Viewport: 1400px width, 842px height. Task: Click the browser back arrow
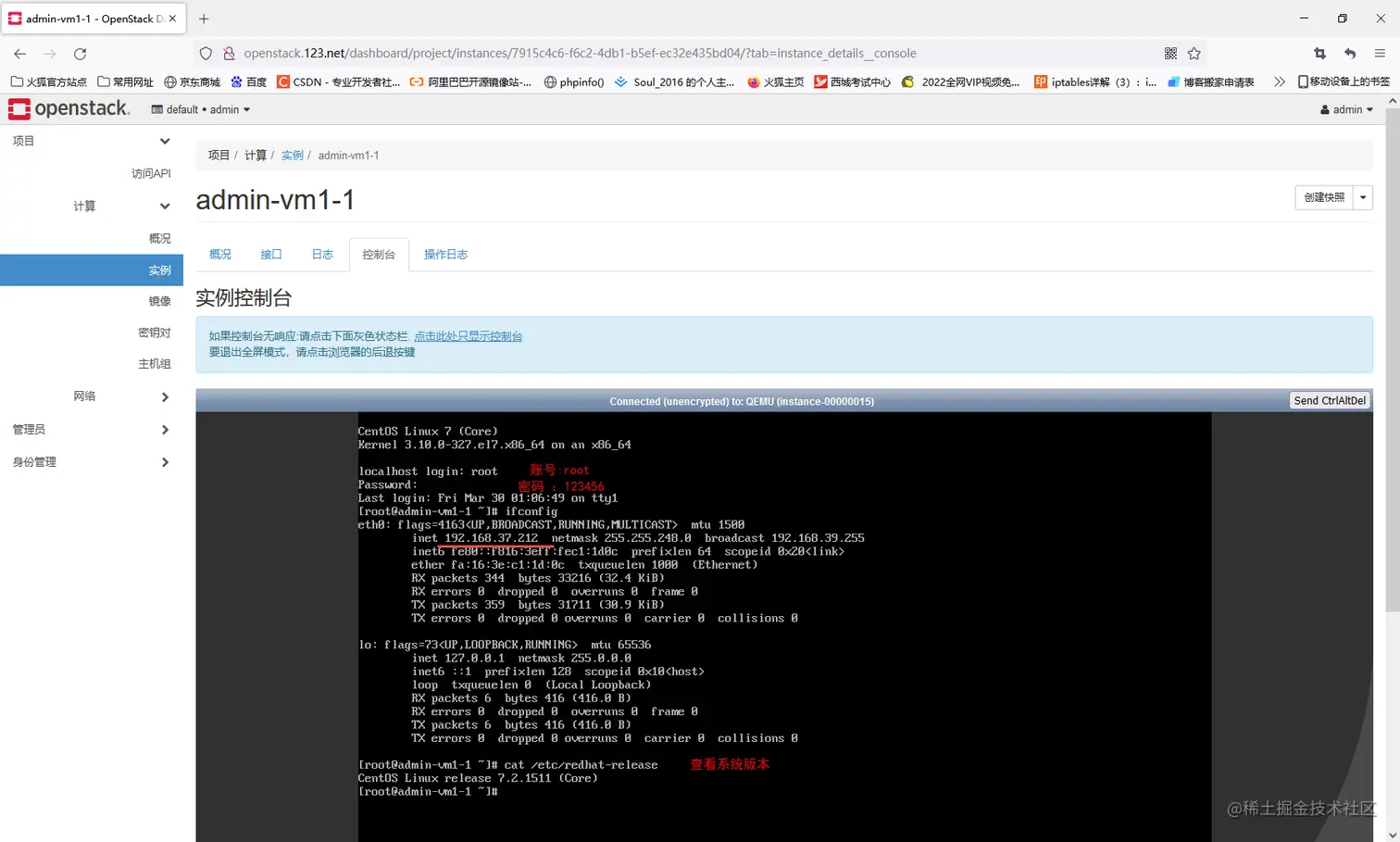coord(20,54)
